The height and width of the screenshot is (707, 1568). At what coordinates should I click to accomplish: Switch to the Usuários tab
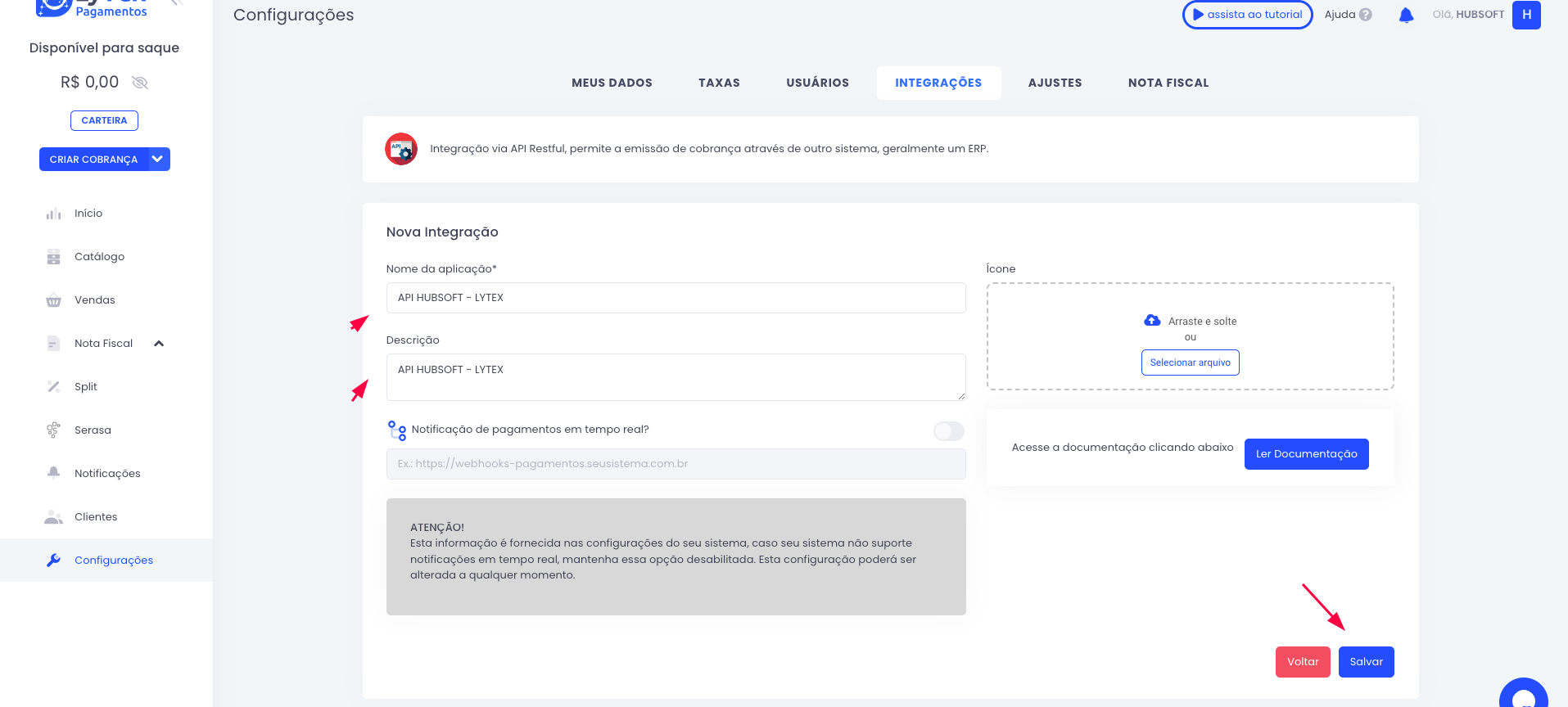pyautogui.click(x=818, y=83)
